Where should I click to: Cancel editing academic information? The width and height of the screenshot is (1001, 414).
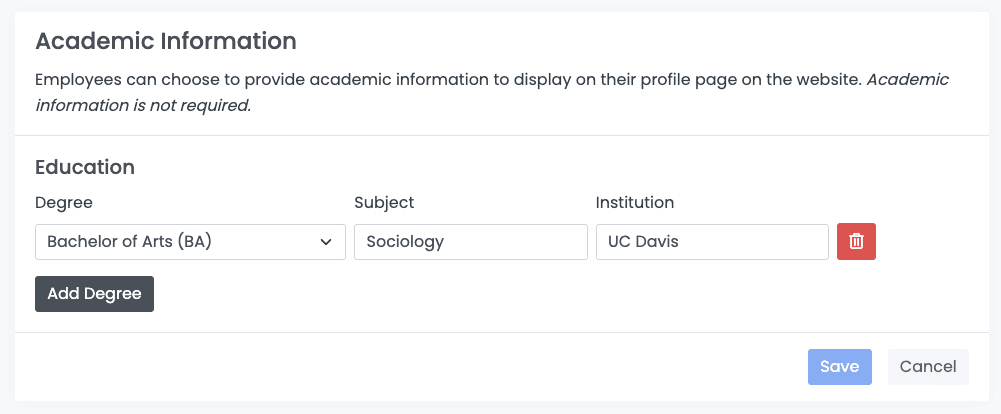pyautogui.click(x=928, y=367)
